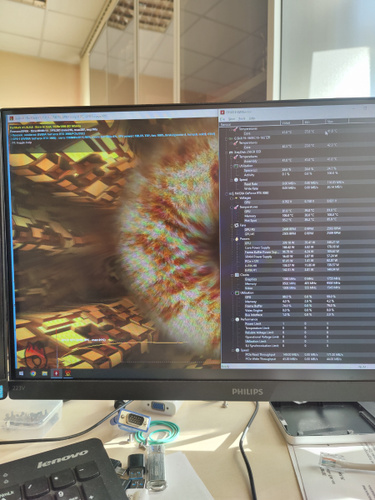Open the View menu in hardware monitor
Screen dimensions: 375x500
[x=232, y=119]
